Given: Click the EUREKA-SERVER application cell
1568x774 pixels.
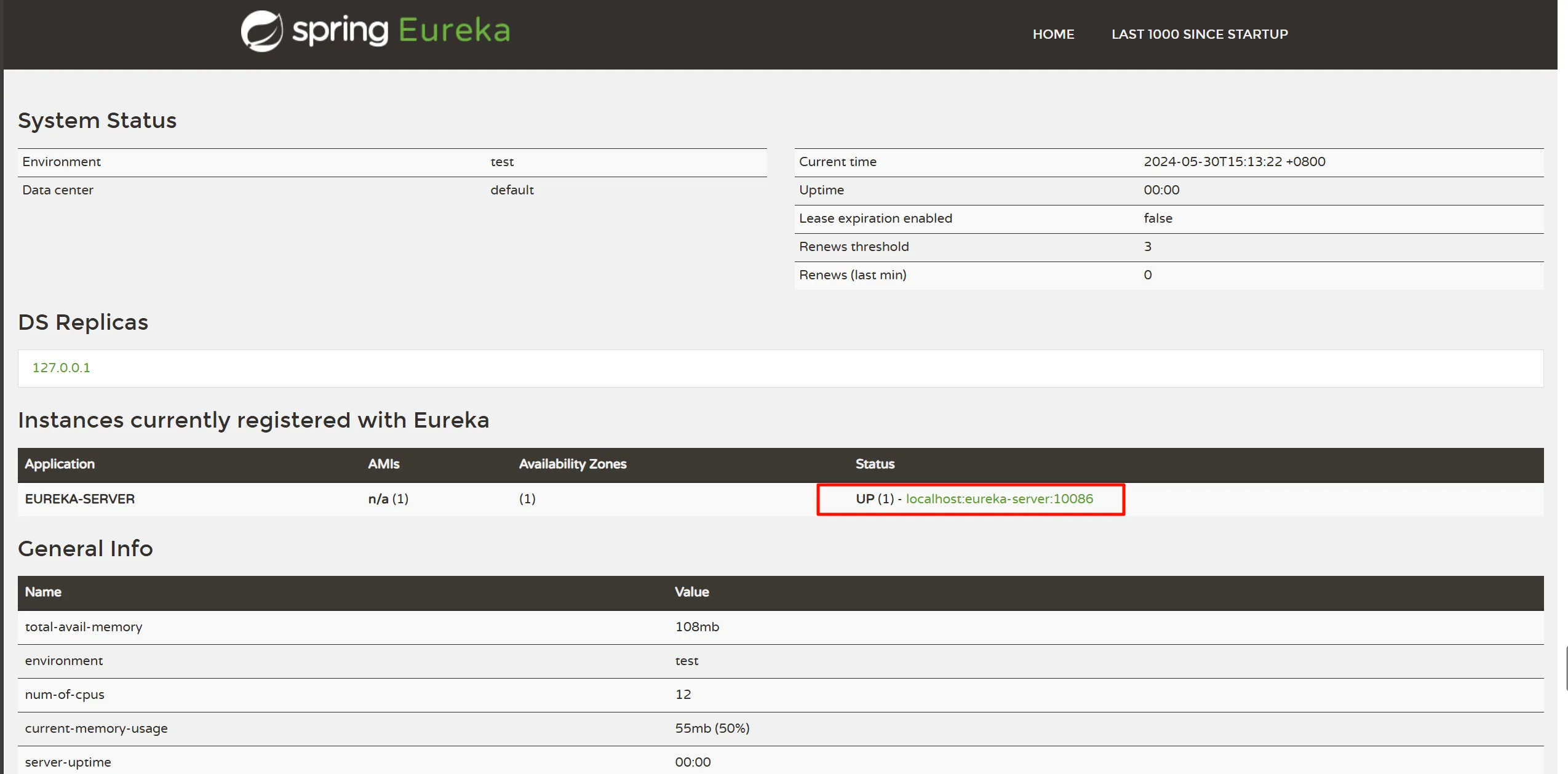Looking at the screenshot, I should (79, 498).
